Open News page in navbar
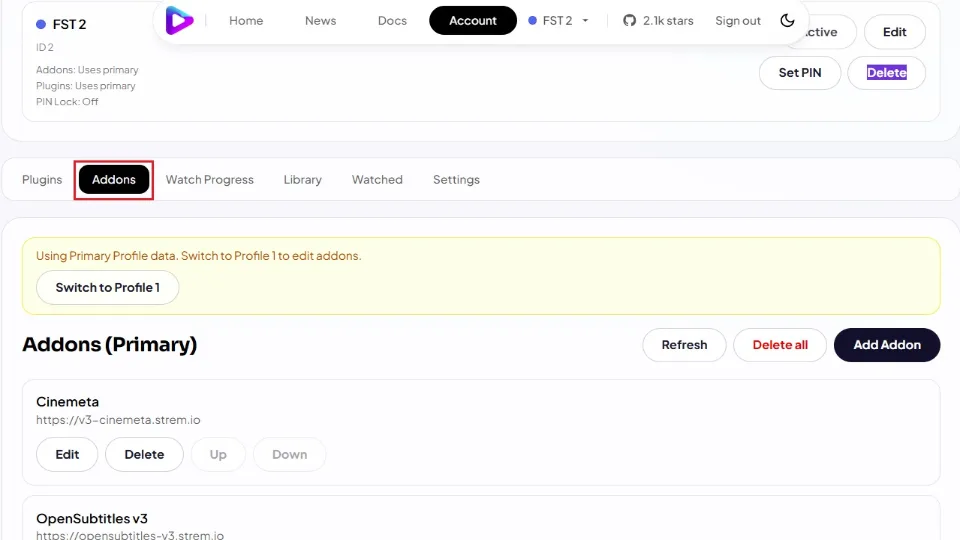 (x=320, y=21)
